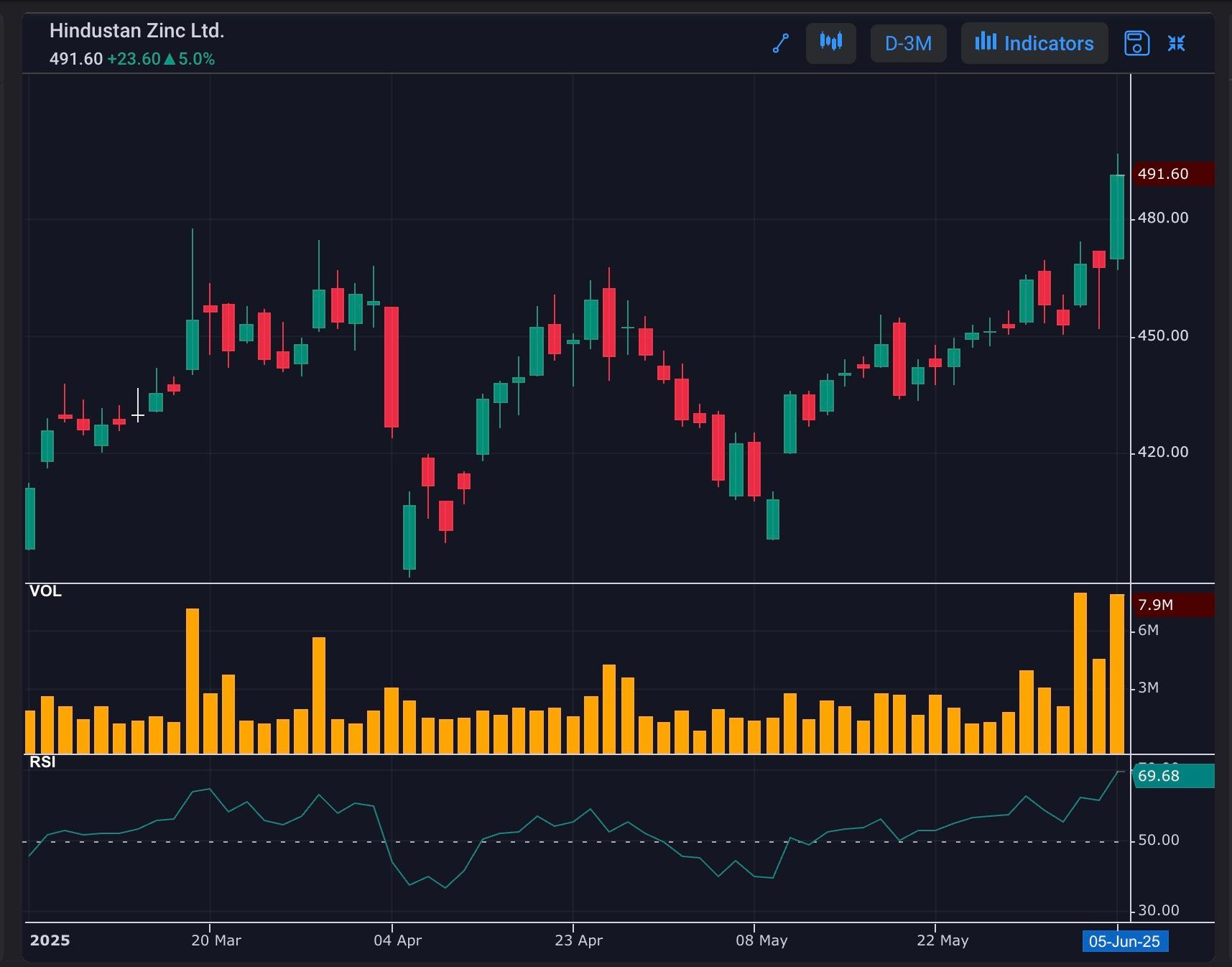Screen dimensions: 1232x967
Task: Click the 22 May date label
Action: coord(942,940)
